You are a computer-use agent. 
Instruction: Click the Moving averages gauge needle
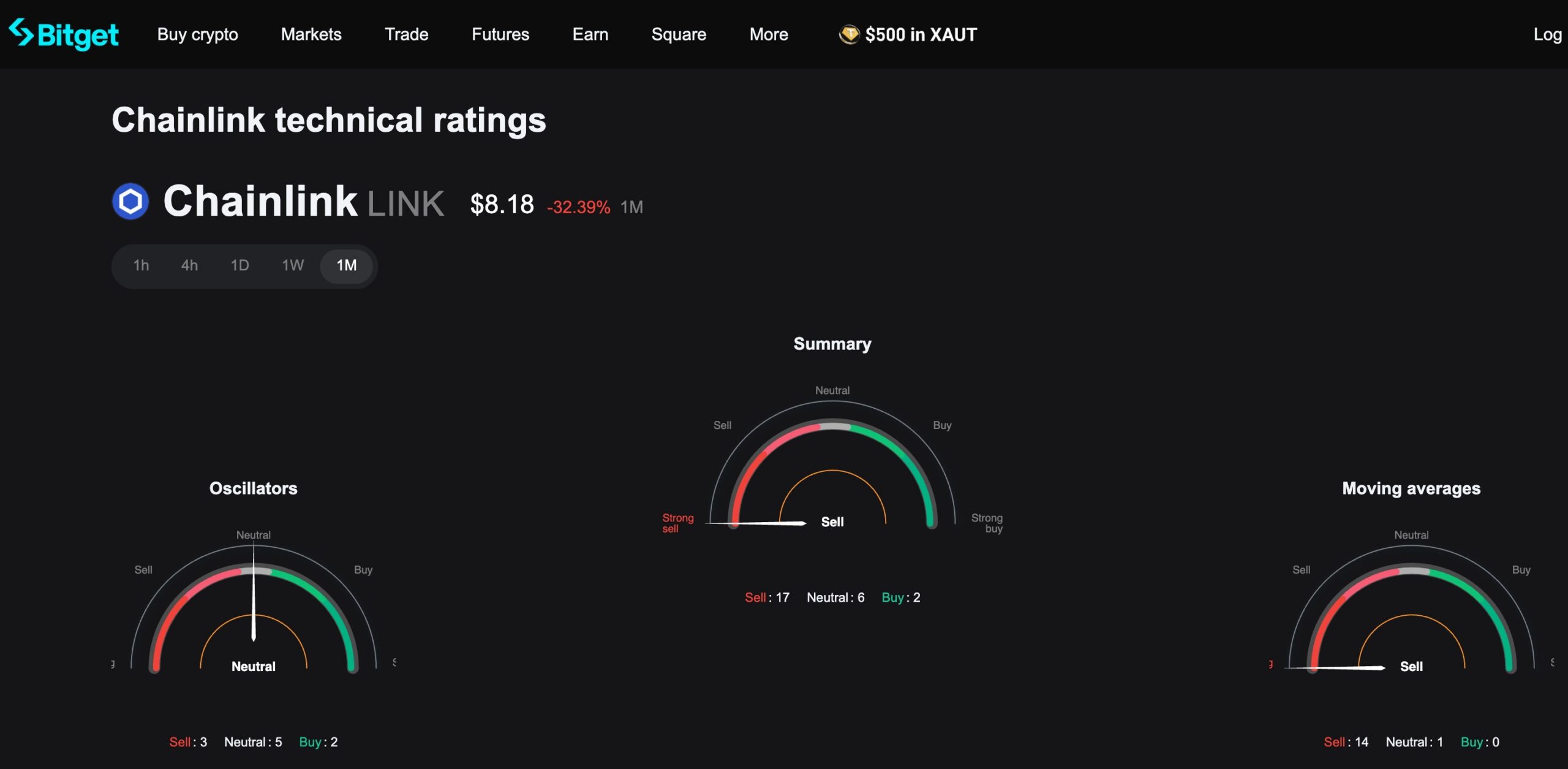point(1335,667)
